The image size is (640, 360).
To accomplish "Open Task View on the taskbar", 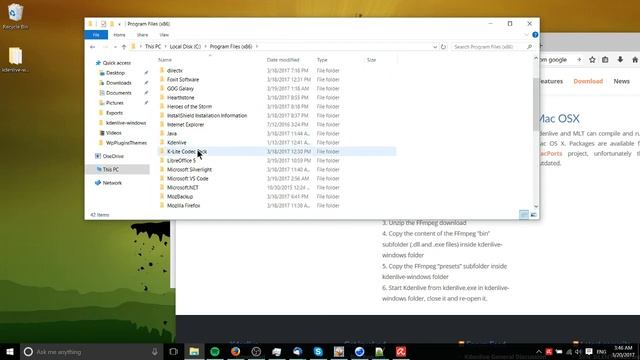I will pos(173,351).
